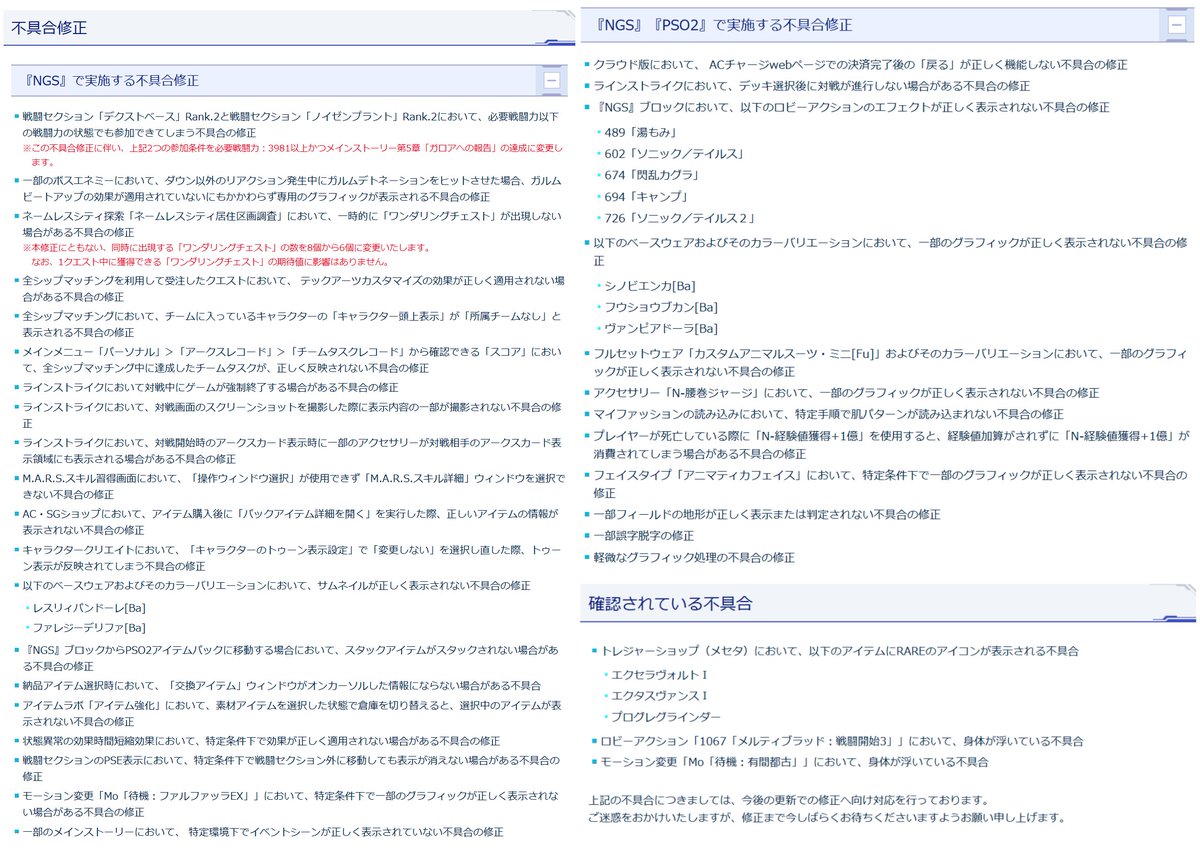Click the line about ネームレスシティ居住区画調査

tap(290, 223)
